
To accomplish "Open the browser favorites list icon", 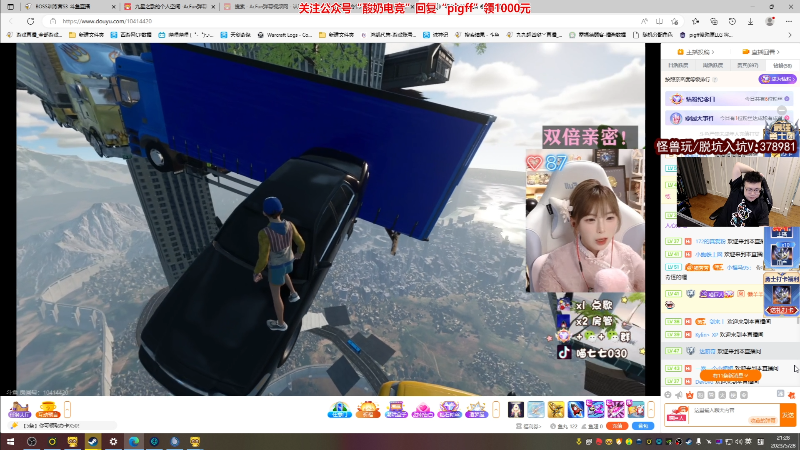I will coord(695,21).
